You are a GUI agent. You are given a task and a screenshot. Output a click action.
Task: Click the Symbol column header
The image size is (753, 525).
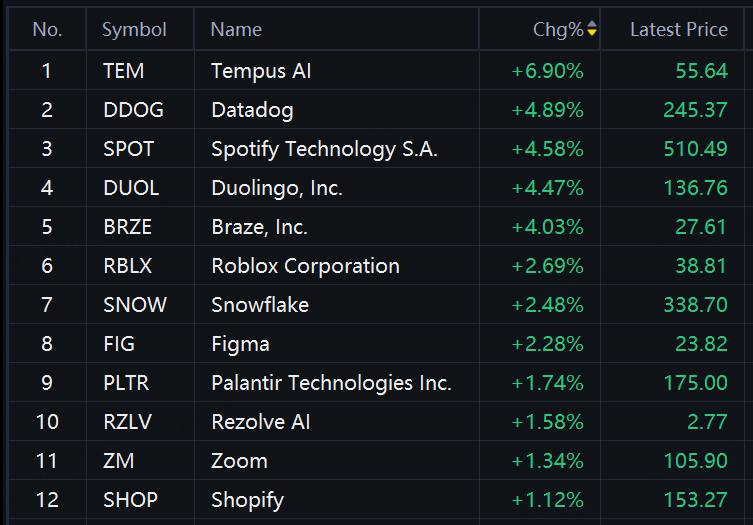(134, 30)
